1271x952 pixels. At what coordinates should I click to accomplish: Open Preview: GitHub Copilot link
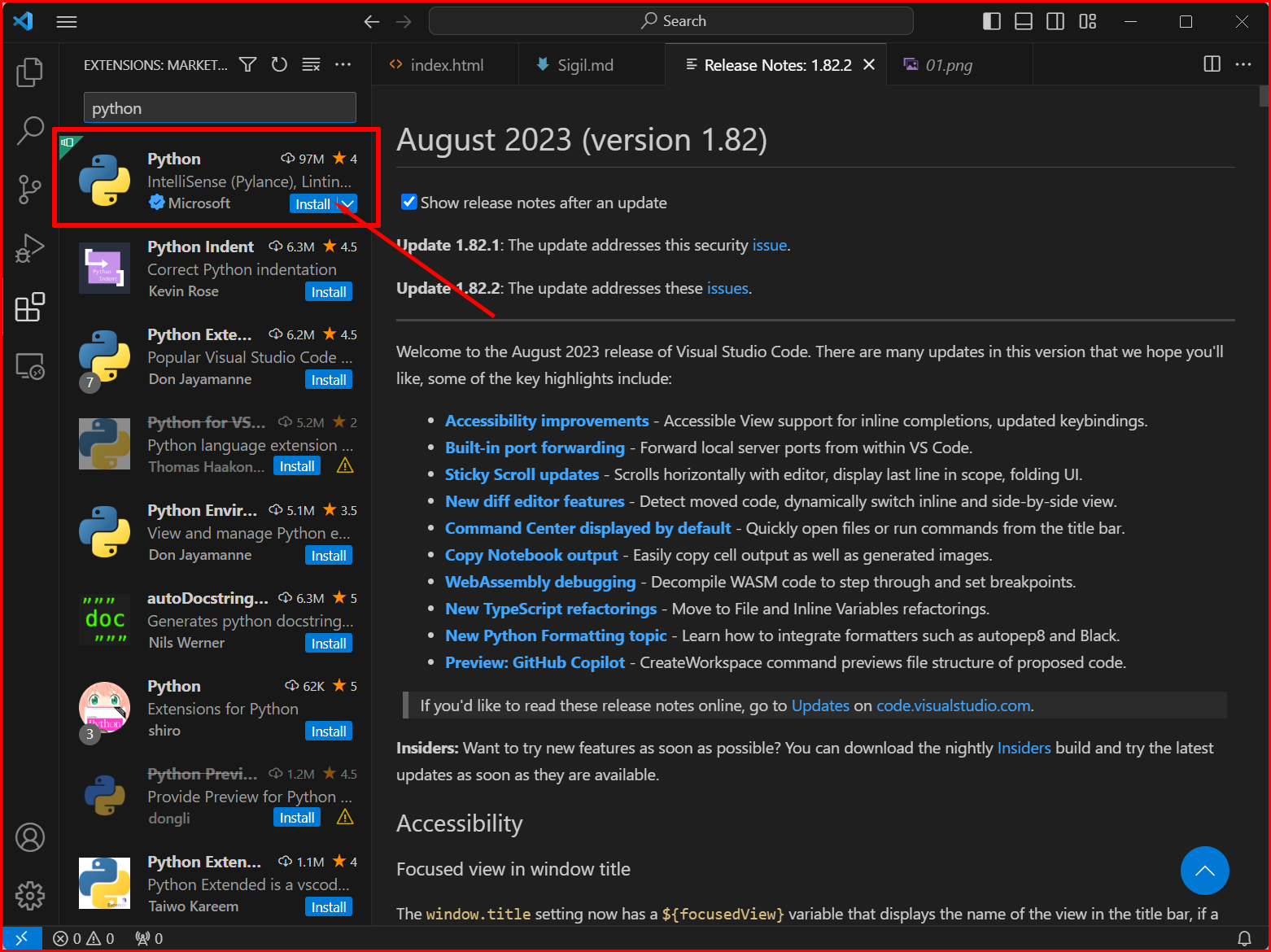pos(535,662)
